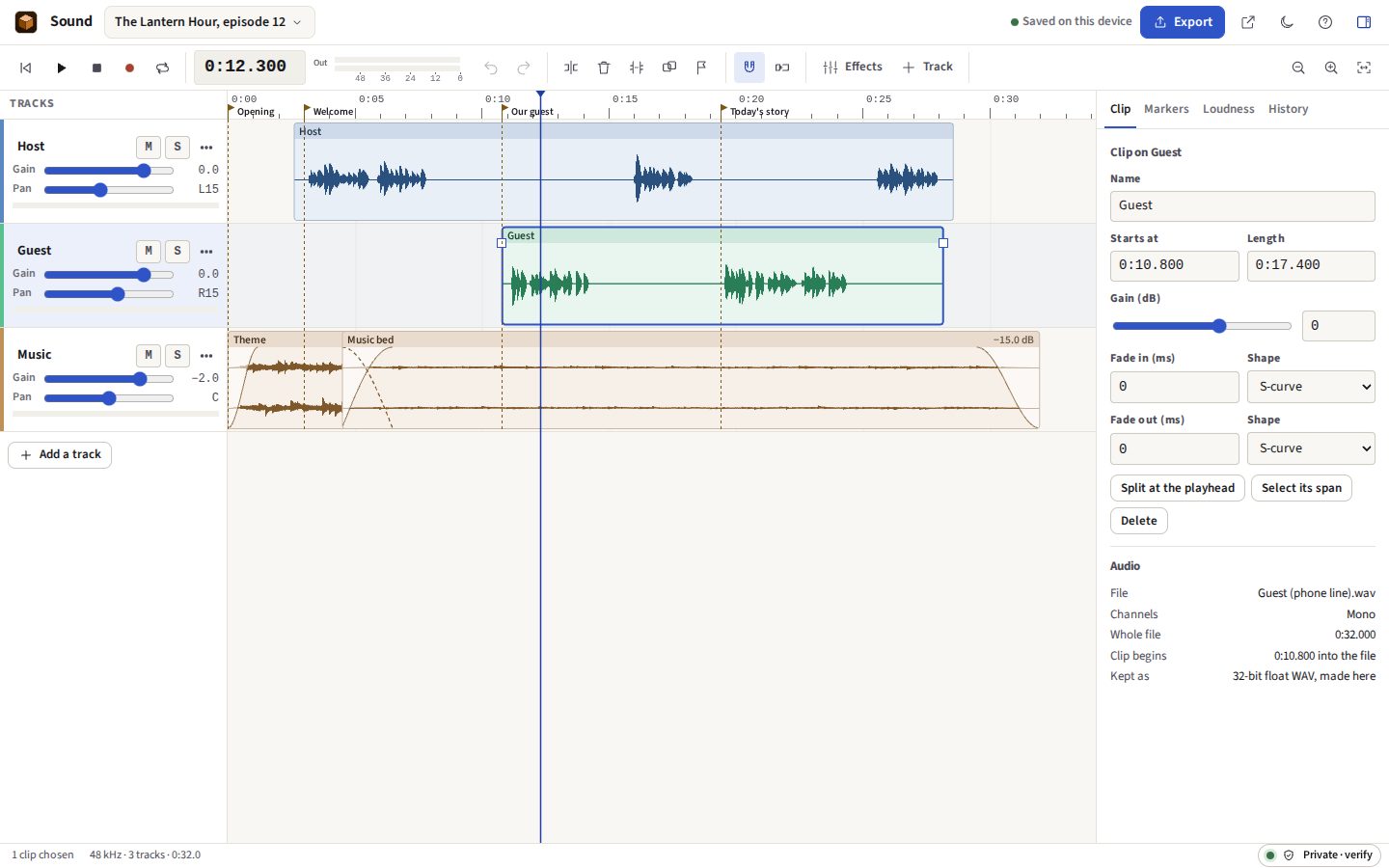Image resolution: width=1389 pixels, height=868 pixels.
Task: Fit the whole project in the timeline view
Action: click(x=1364, y=68)
